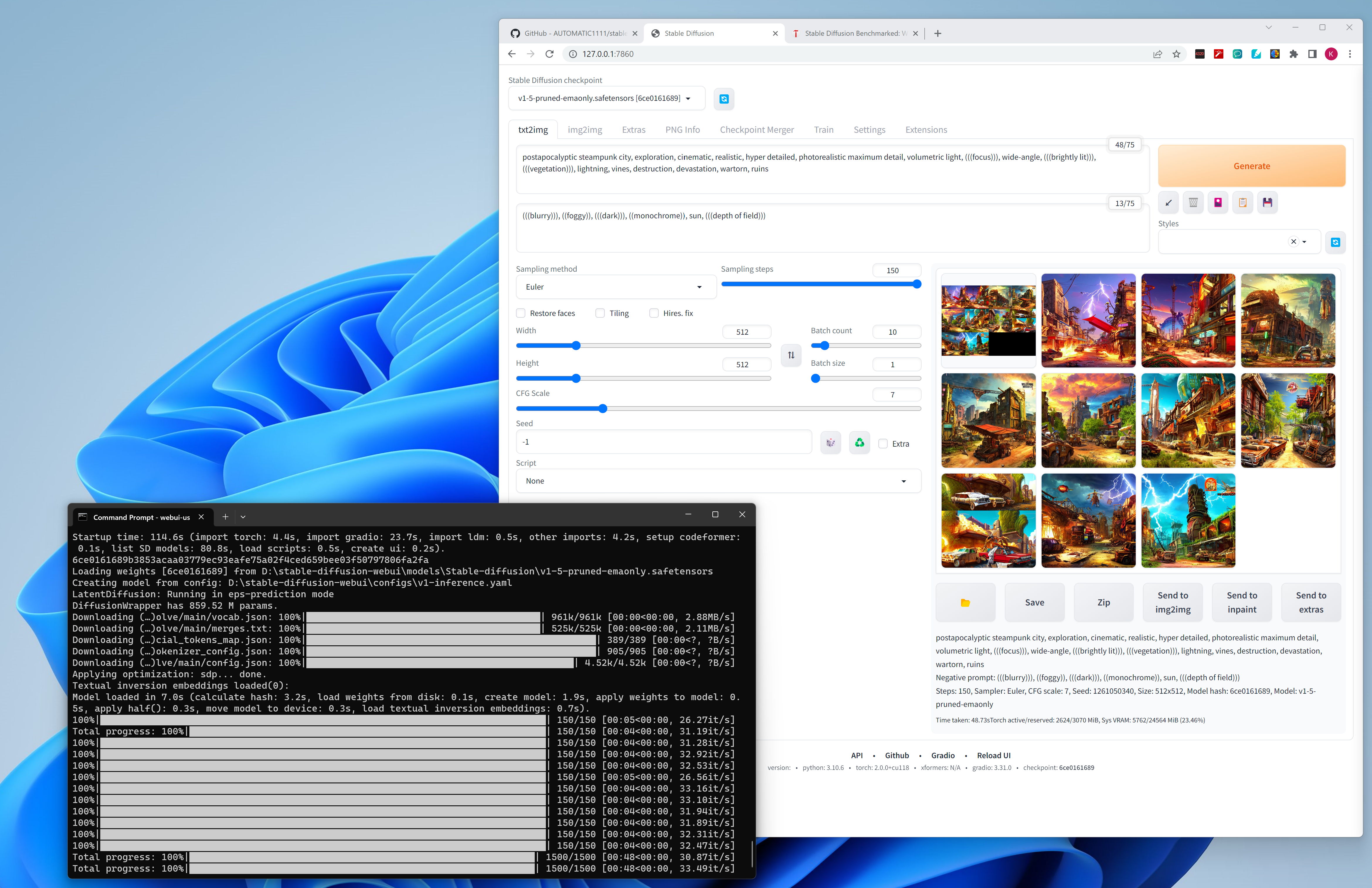Click the green chat browser extension icon
1372x888 pixels.
(1237, 54)
